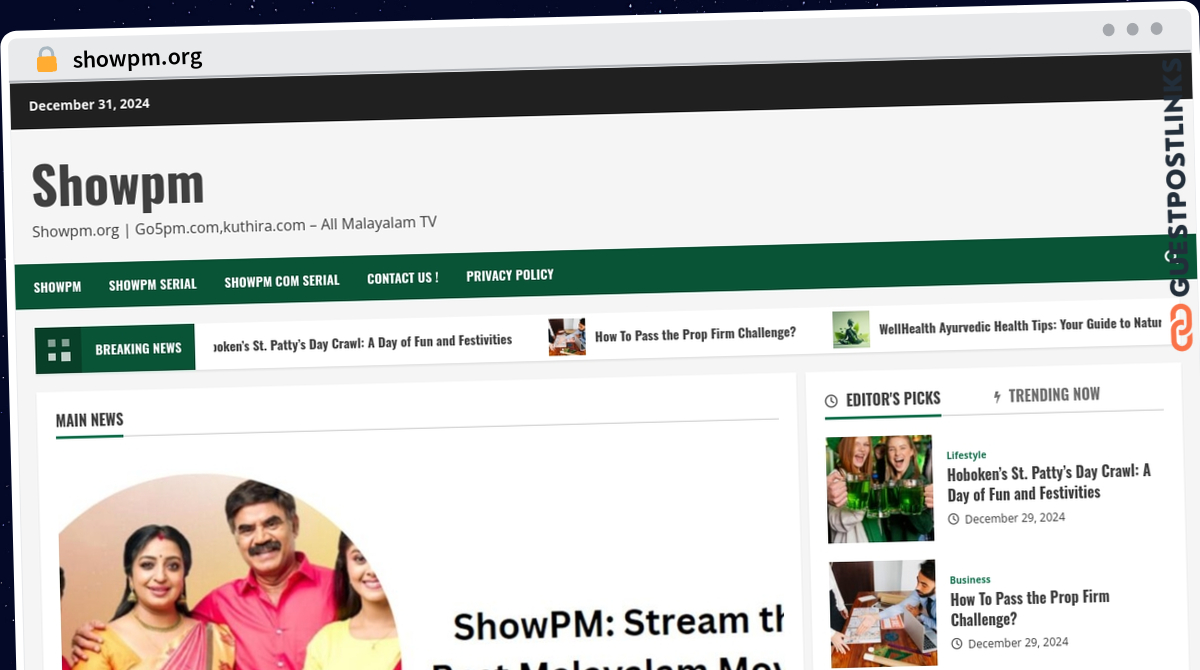Click the orange padlock icon
The width and height of the screenshot is (1200, 670).
(x=46, y=60)
